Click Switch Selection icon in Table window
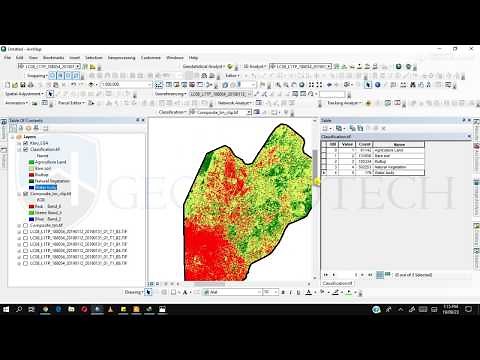 tap(360, 128)
